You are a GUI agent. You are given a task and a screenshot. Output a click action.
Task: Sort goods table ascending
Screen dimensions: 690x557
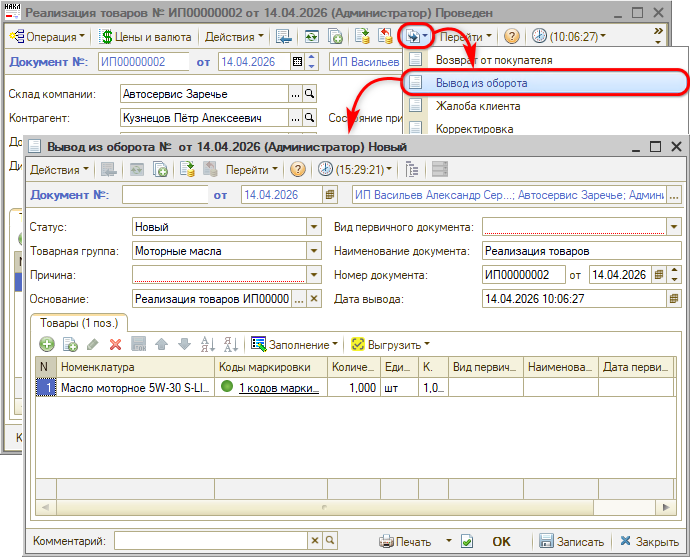[x=206, y=344]
